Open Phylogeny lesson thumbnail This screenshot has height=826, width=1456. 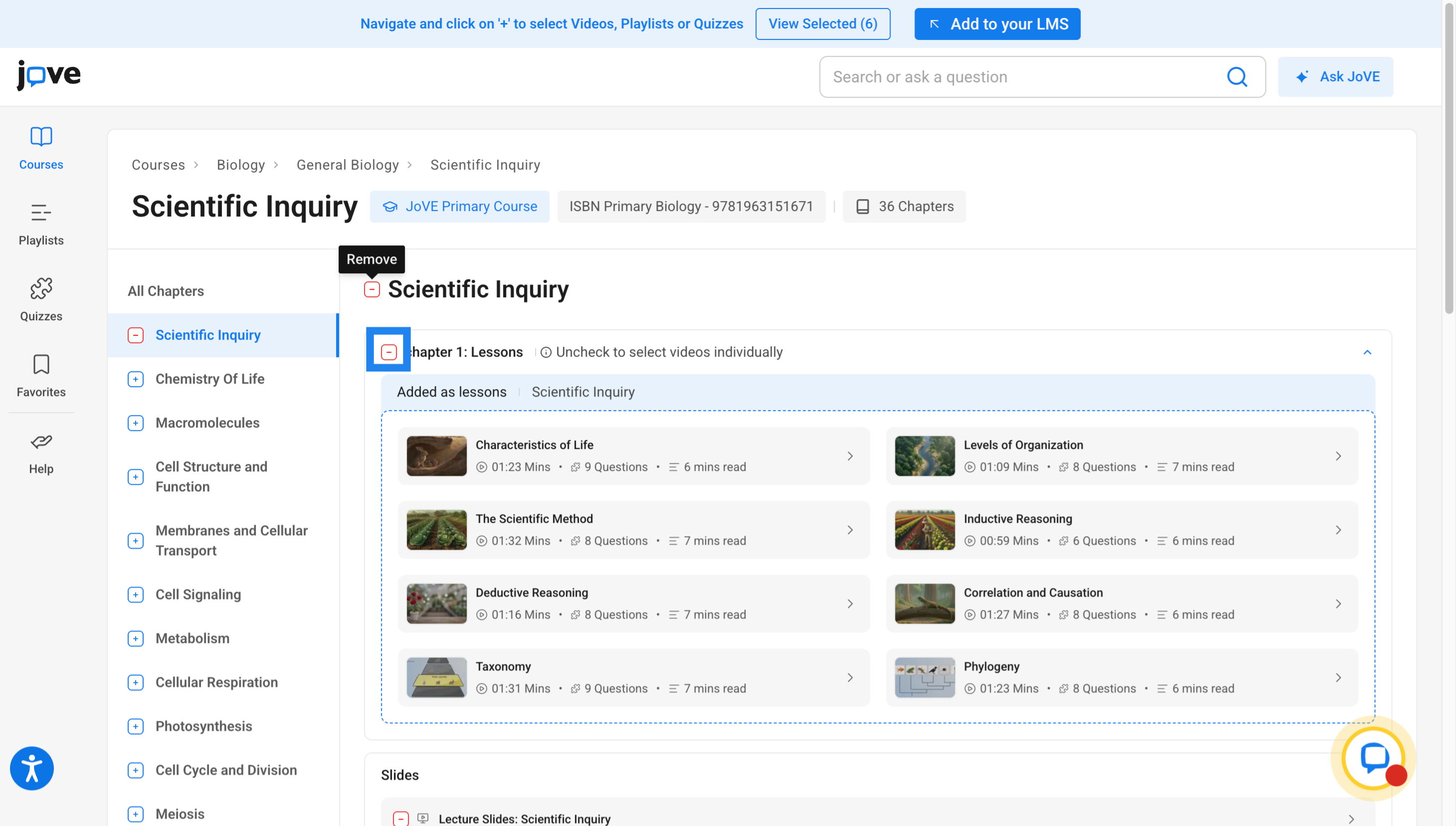point(925,677)
